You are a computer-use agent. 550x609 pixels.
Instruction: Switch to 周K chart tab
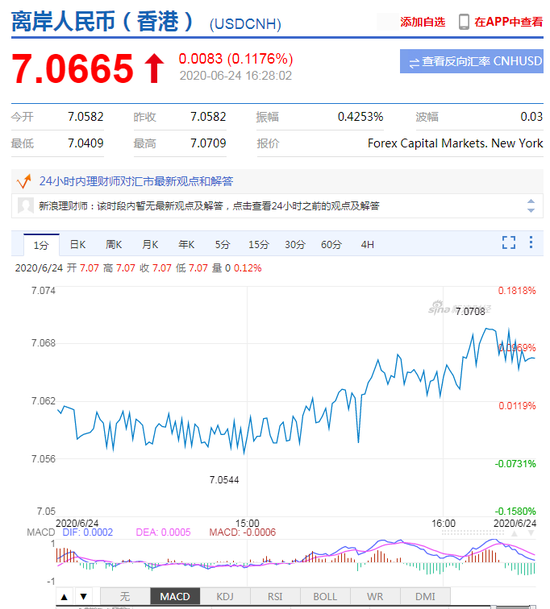pyautogui.click(x=114, y=245)
